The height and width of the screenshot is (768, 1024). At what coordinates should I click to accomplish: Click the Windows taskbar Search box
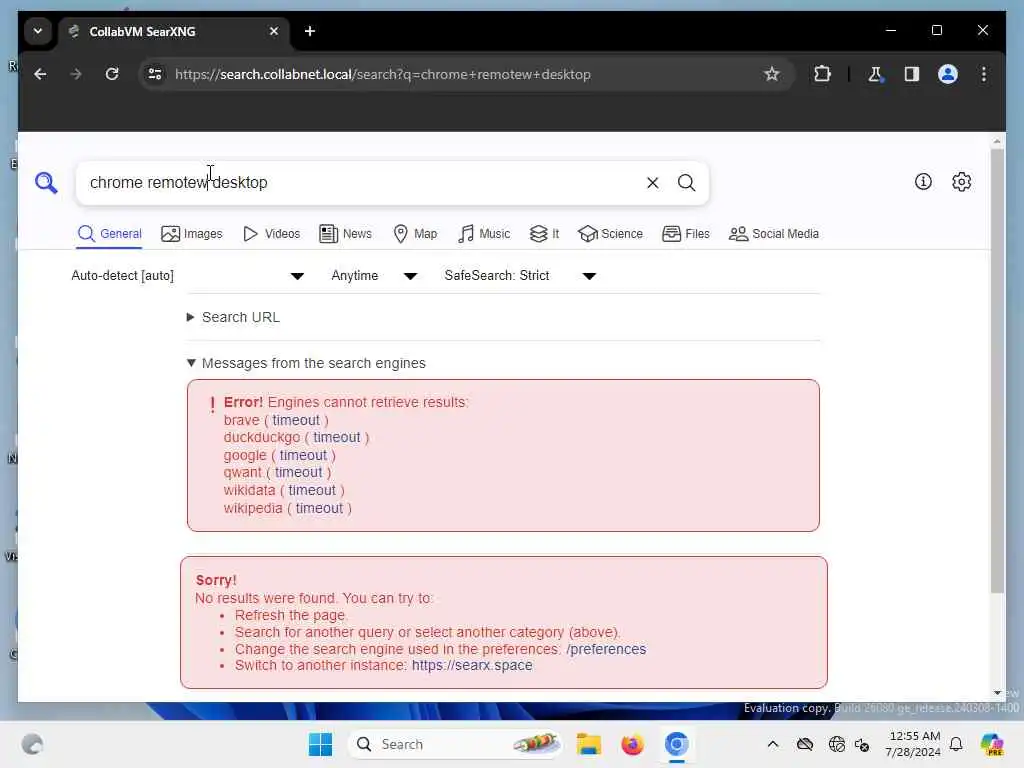click(455, 744)
